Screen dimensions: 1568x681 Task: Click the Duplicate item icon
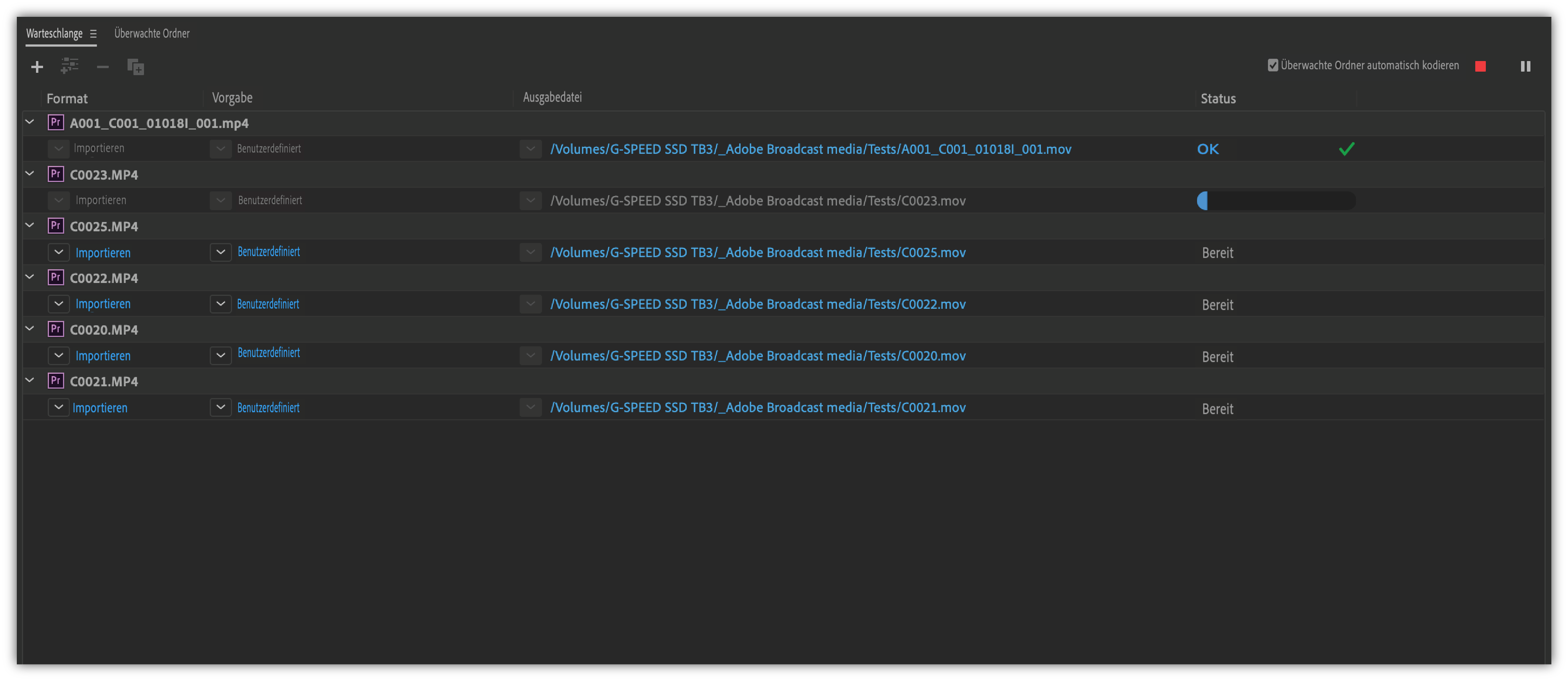tap(135, 67)
